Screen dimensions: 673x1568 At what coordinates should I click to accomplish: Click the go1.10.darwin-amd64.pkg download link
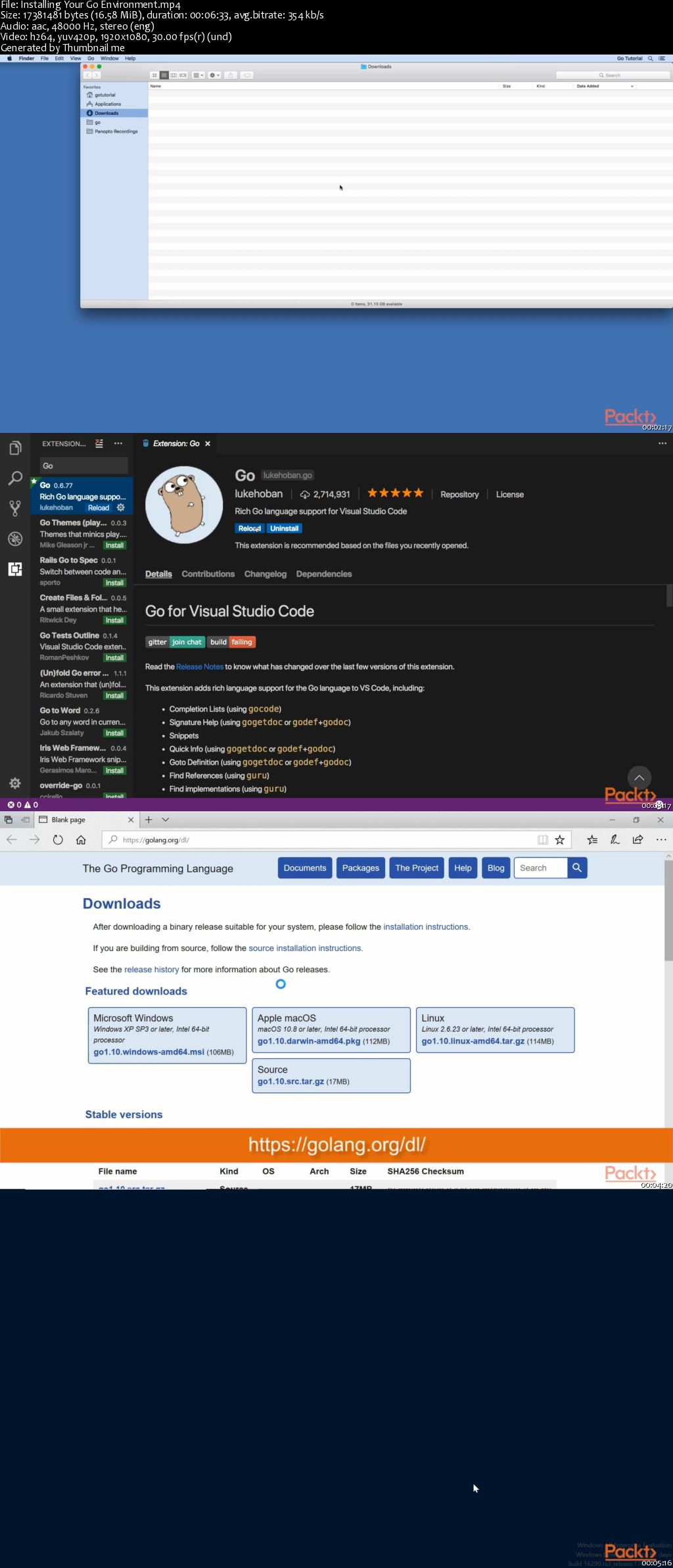click(x=309, y=1041)
